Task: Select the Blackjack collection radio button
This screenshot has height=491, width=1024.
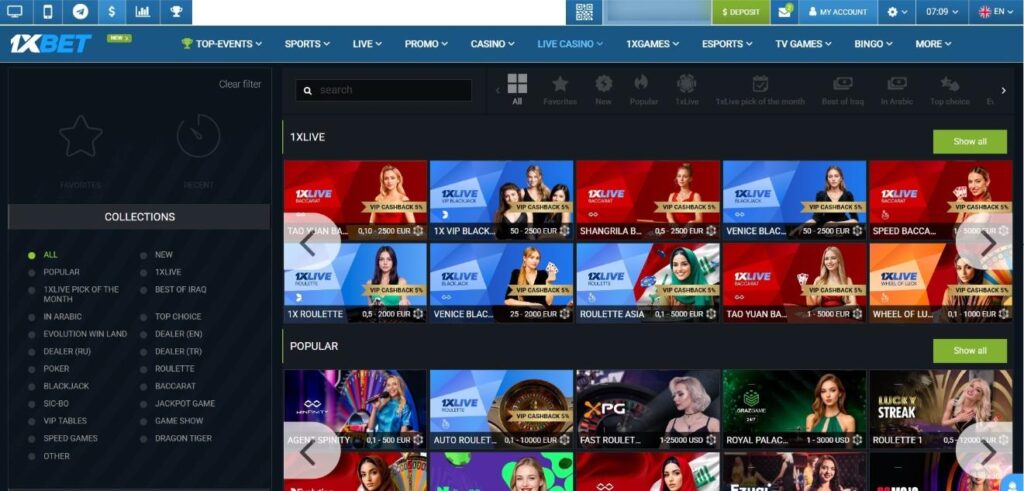Action: point(32,386)
